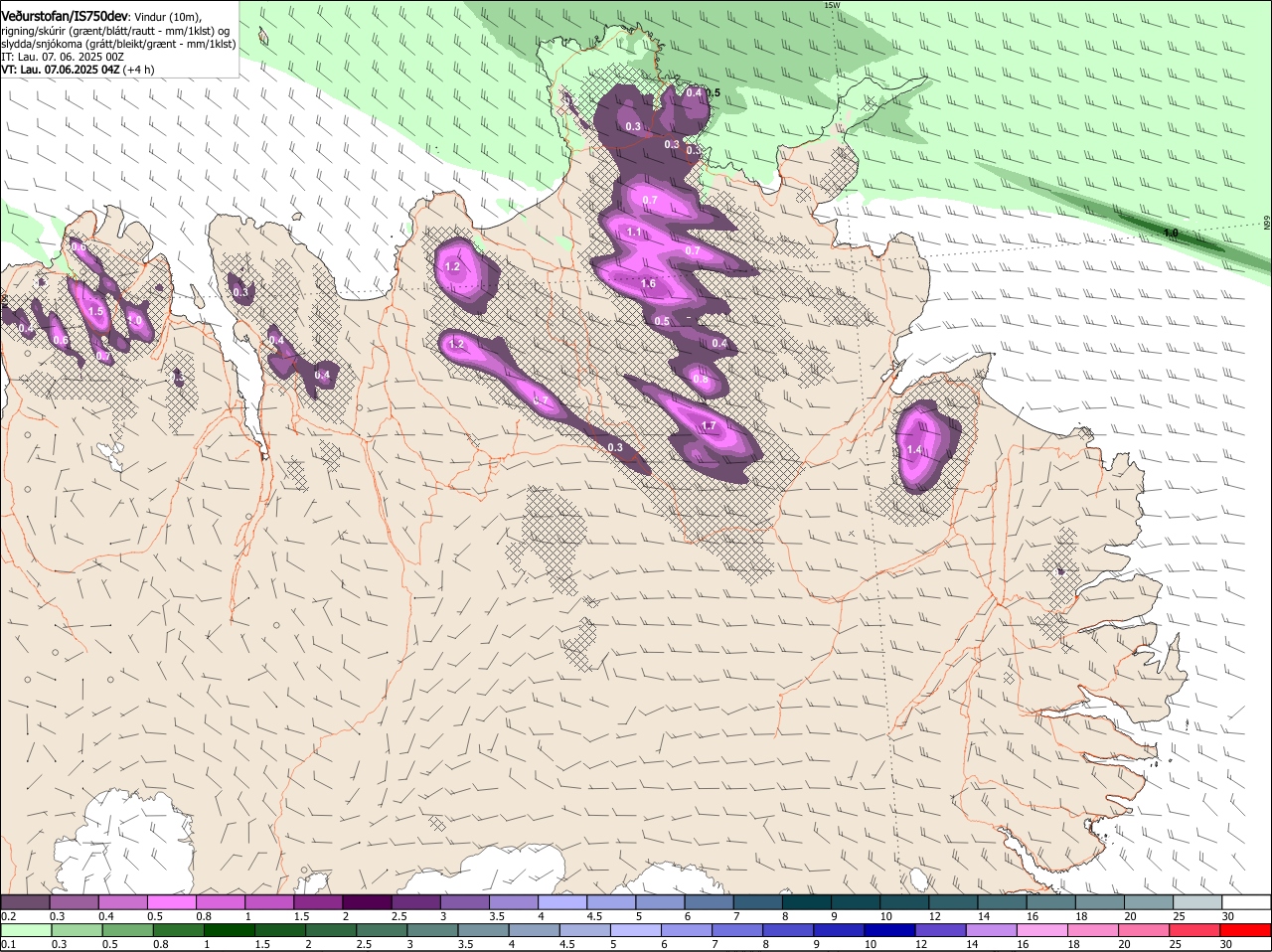1272x952 pixels.
Task: Click the bright red rain legend swatch for 30
Action: pos(1244,930)
